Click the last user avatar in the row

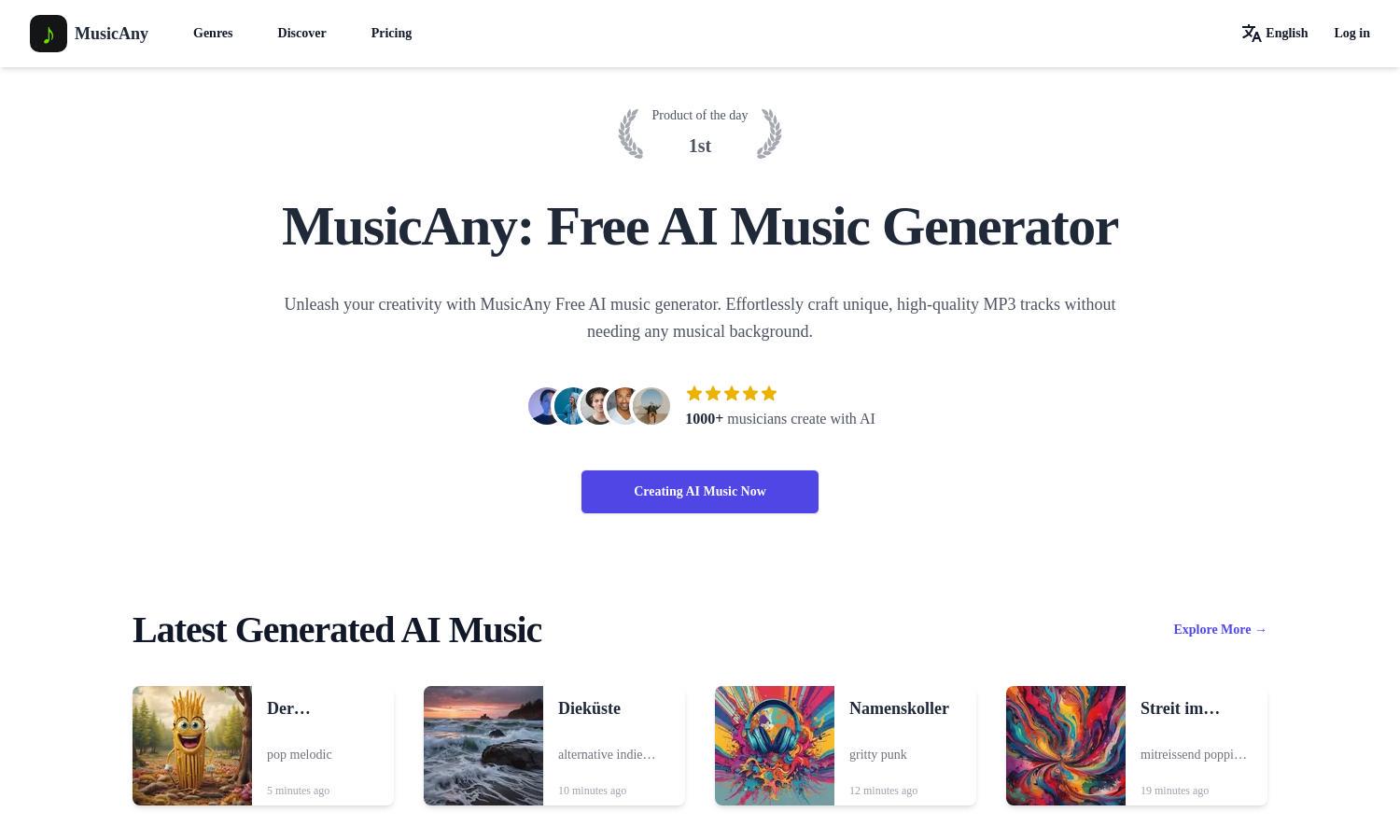pos(651,406)
